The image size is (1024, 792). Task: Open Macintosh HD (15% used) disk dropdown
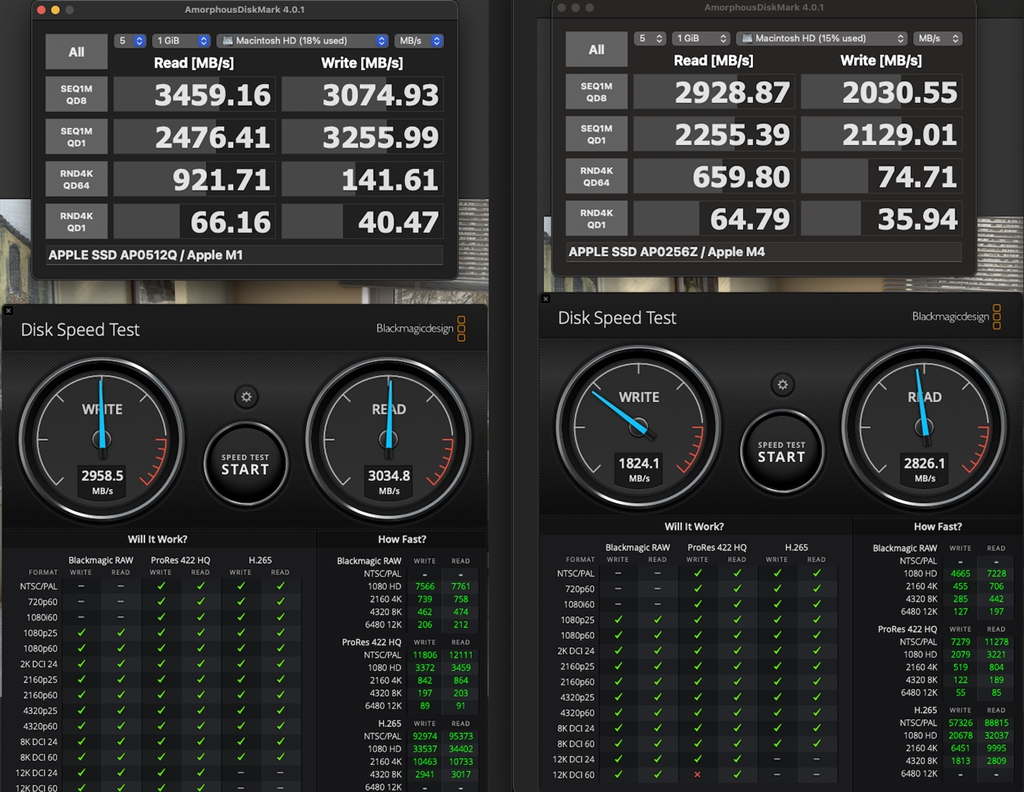(823, 39)
